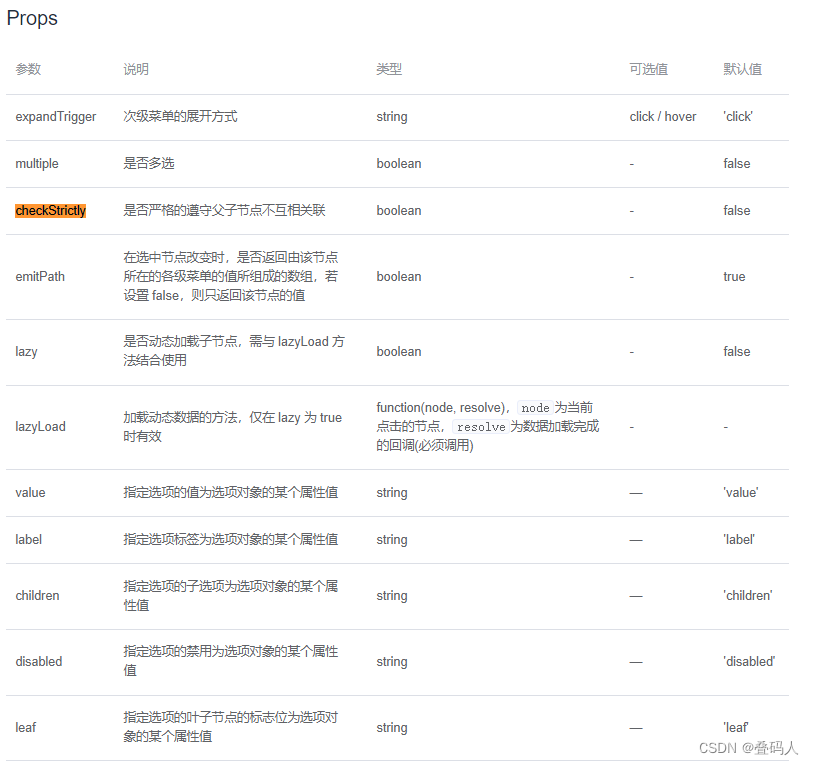Select the expandTrigger parameter name
Image resolution: width=814 pixels, height=765 pixels.
click(x=55, y=117)
